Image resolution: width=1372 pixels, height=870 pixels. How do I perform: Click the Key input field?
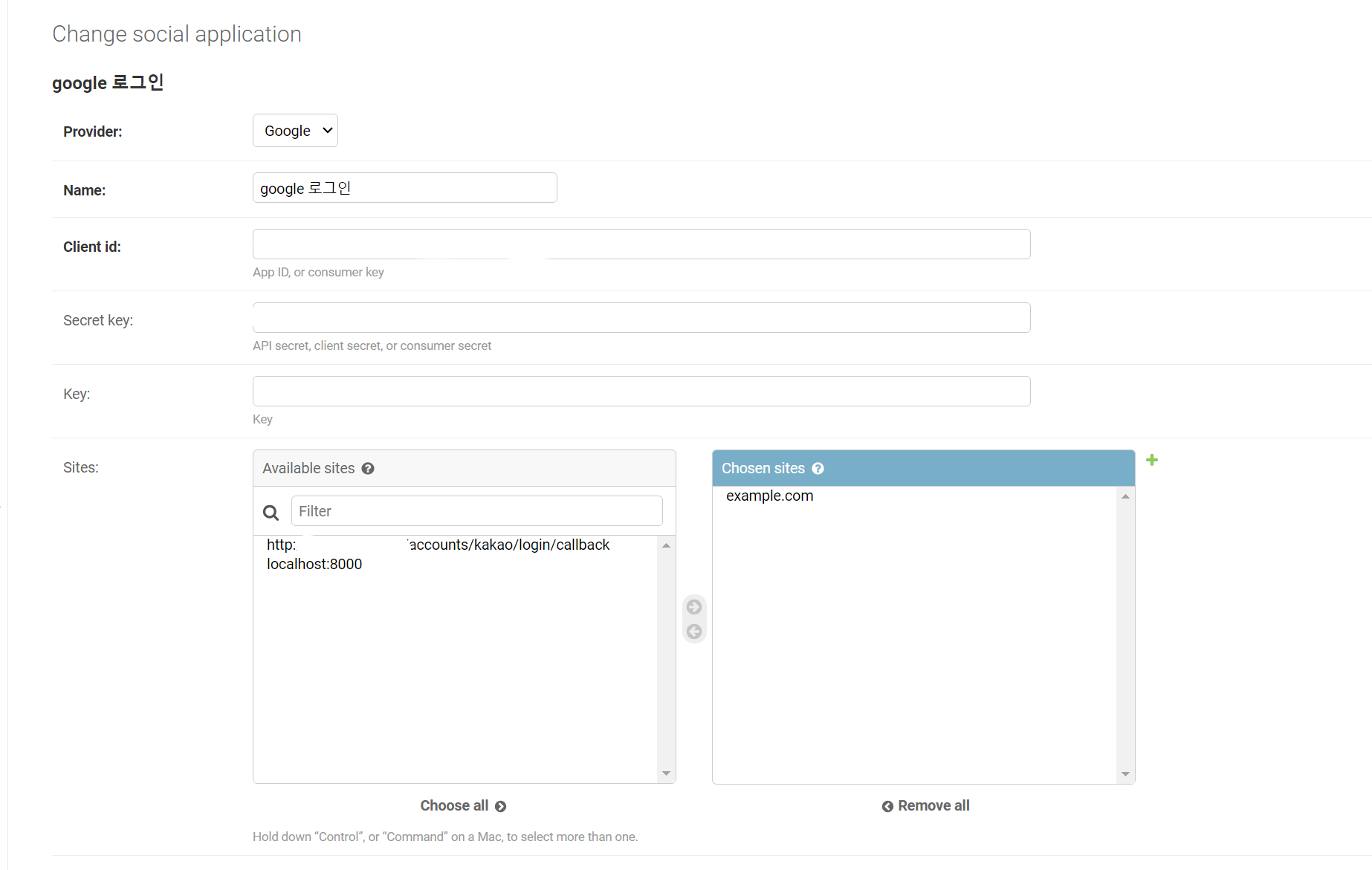(x=641, y=392)
